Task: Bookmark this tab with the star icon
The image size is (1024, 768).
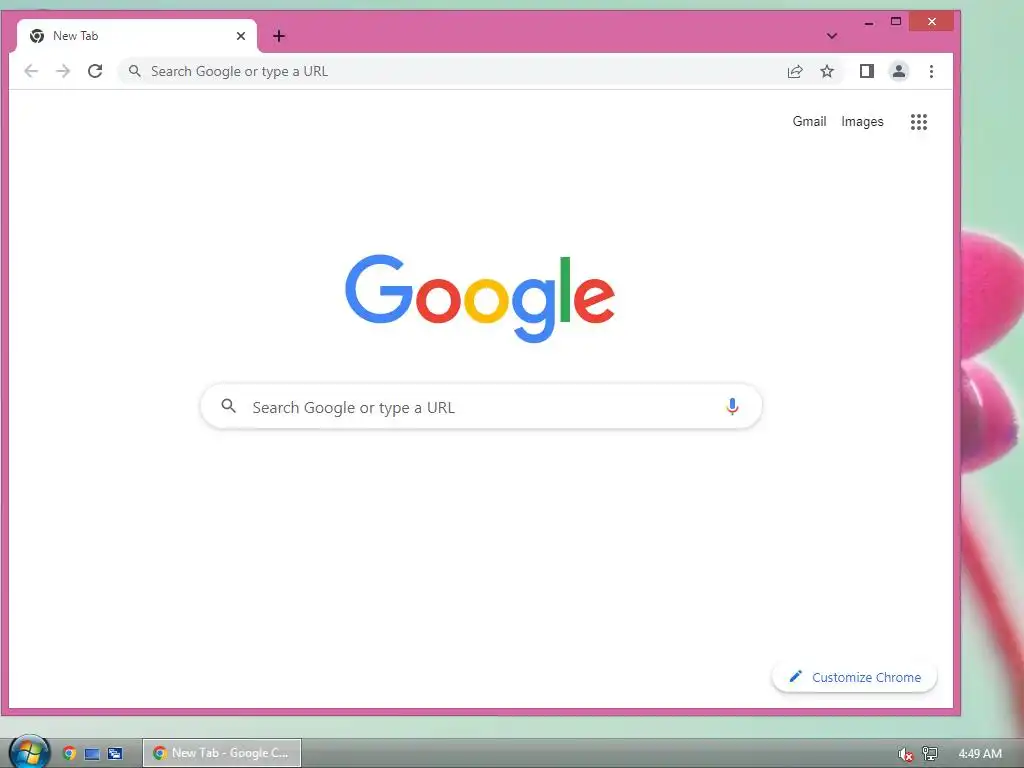Action: [x=827, y=71]
